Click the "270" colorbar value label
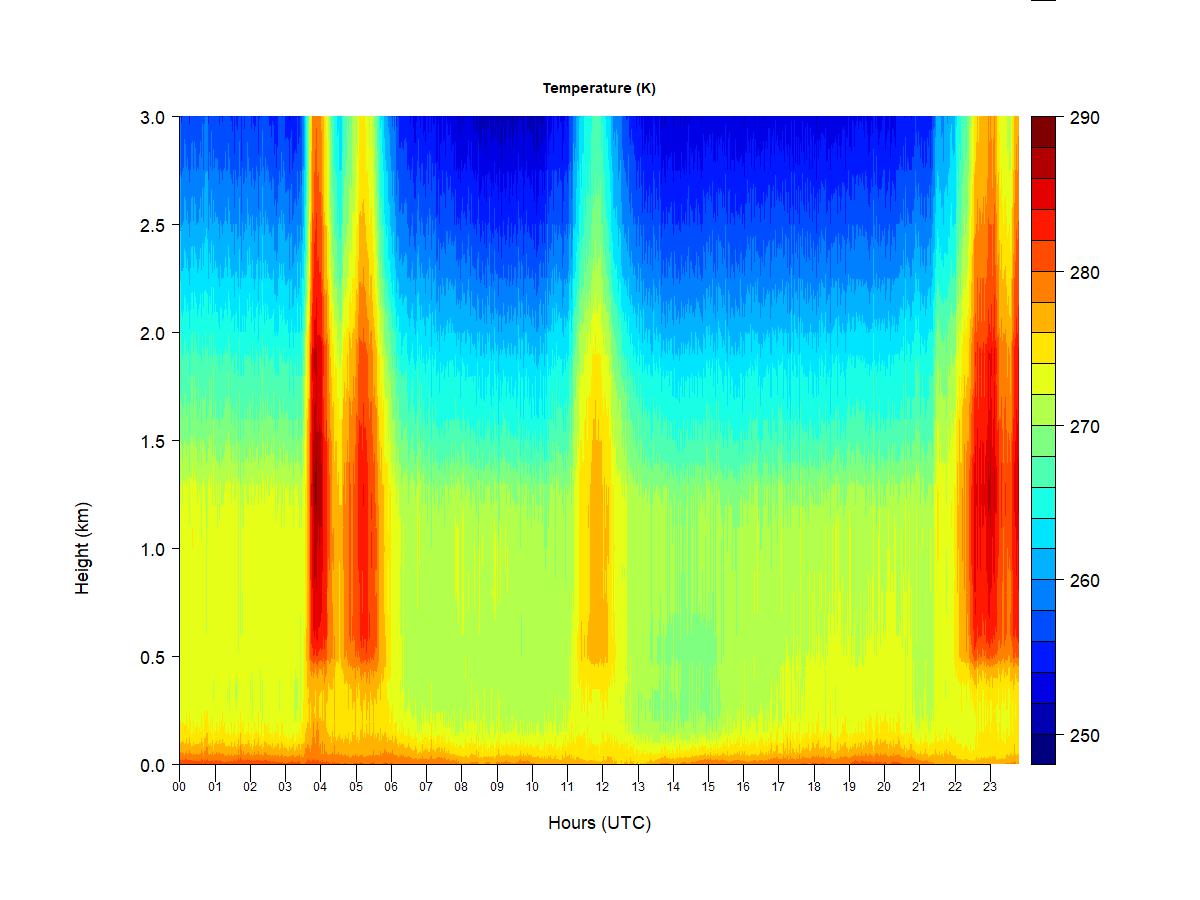This screenshot has height=900, width=1200. click(1083, 427)
